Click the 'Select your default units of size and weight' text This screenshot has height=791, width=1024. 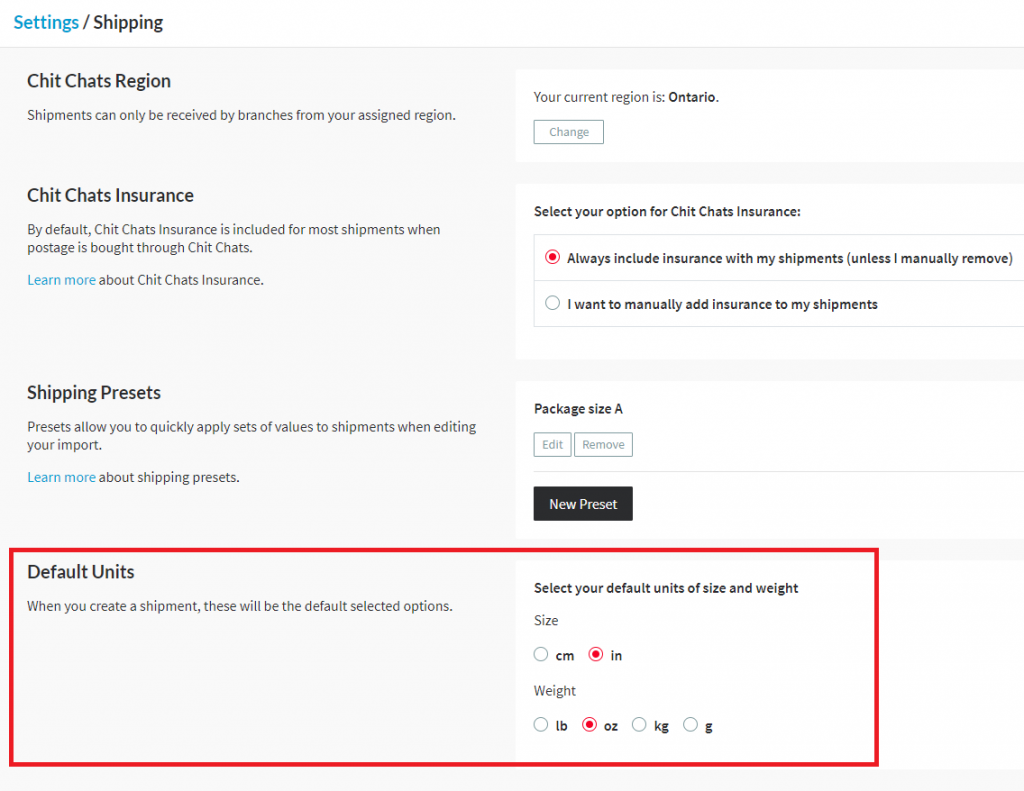click(x=666, y=588)
